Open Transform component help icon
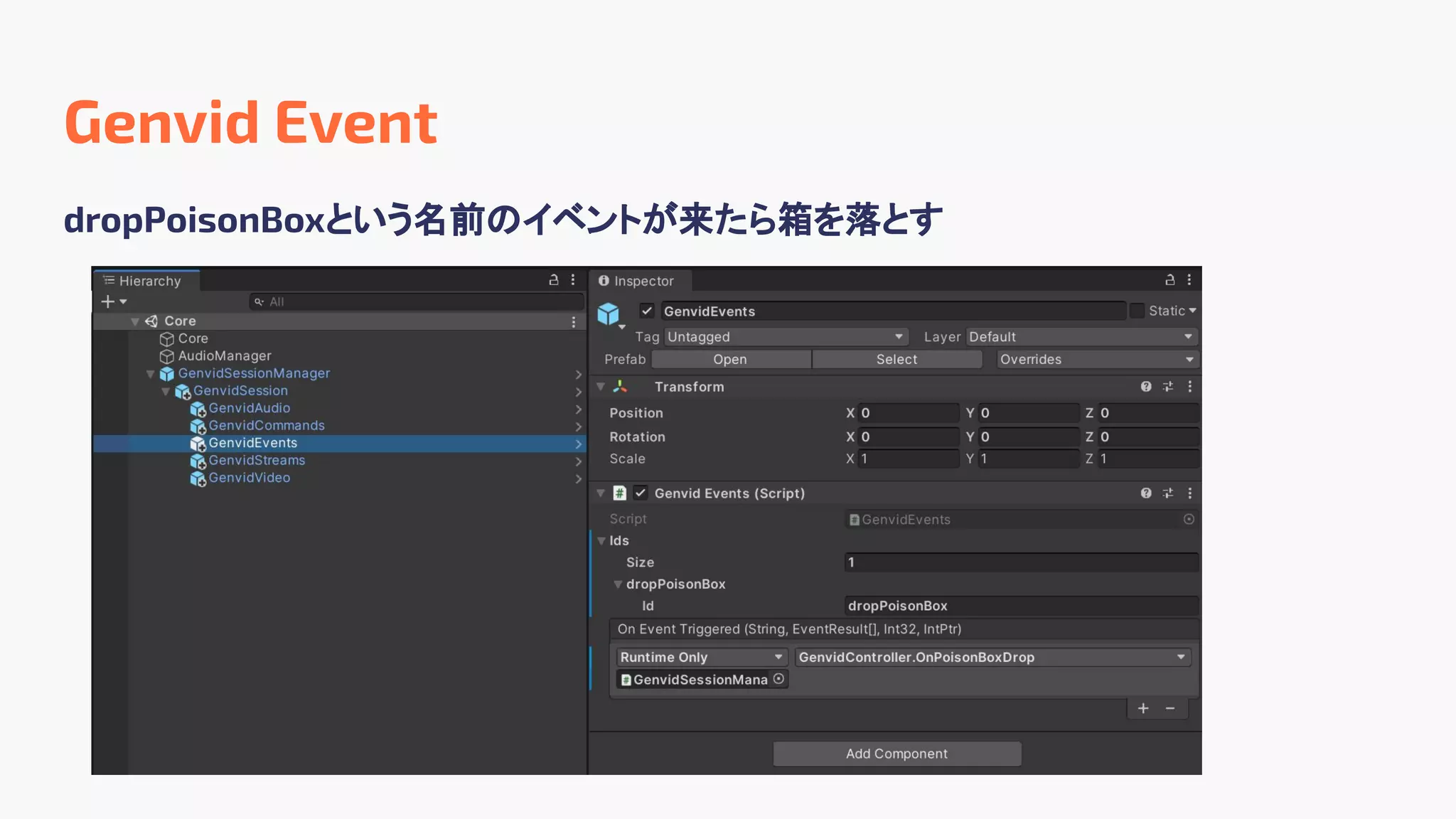Viewport: 1456px width, 819px height. point(1146,387)
